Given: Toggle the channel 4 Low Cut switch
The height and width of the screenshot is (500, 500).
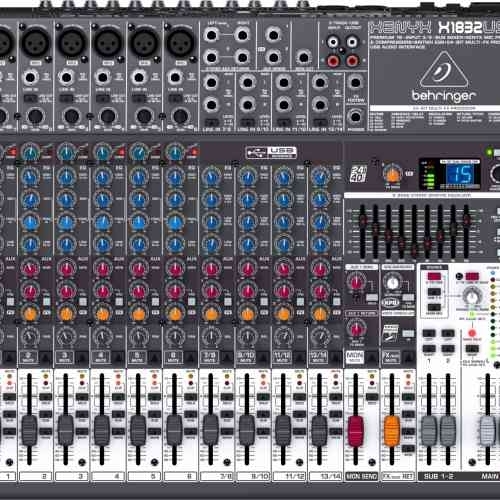Looking at the screenshot, I should tap(102, 98).
